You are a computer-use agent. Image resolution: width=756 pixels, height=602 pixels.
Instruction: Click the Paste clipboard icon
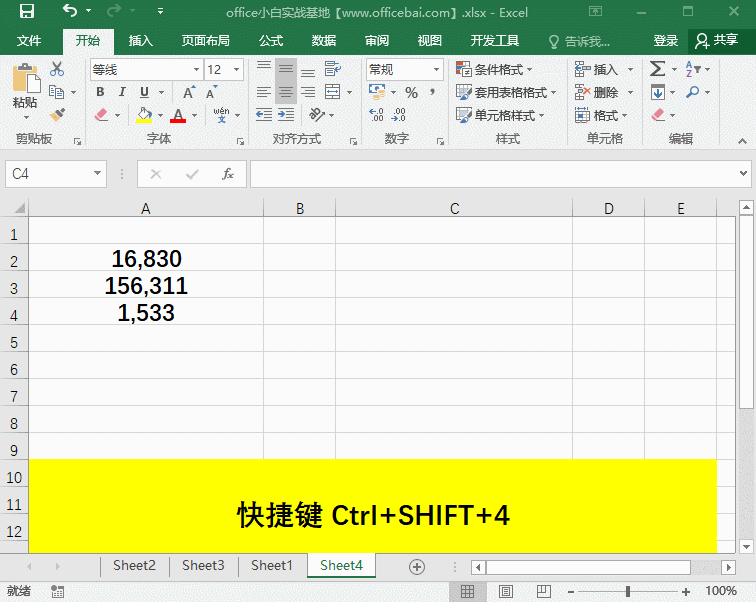[26, 78]
